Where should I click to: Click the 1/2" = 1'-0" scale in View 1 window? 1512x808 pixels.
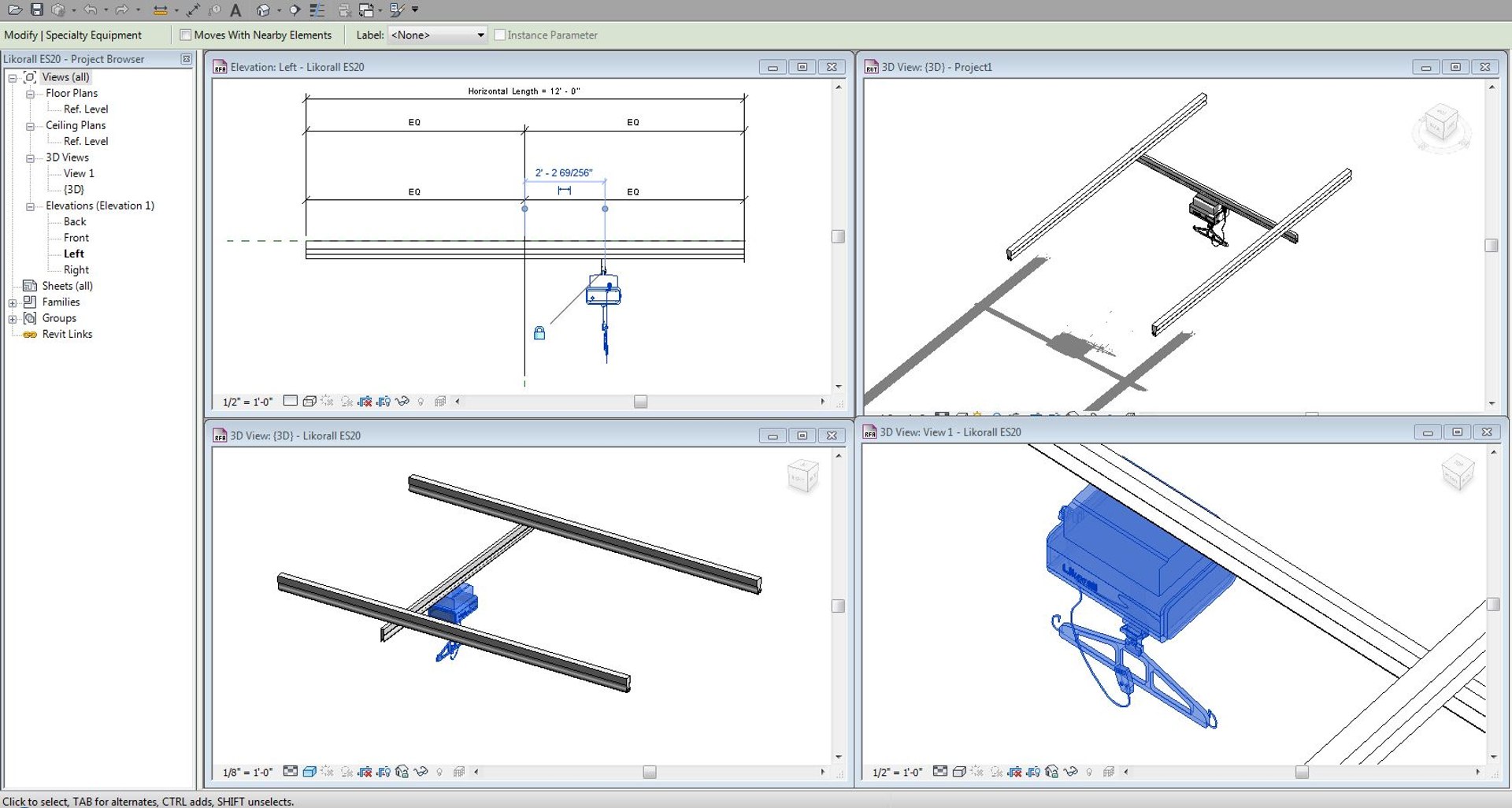click(897, 772)
